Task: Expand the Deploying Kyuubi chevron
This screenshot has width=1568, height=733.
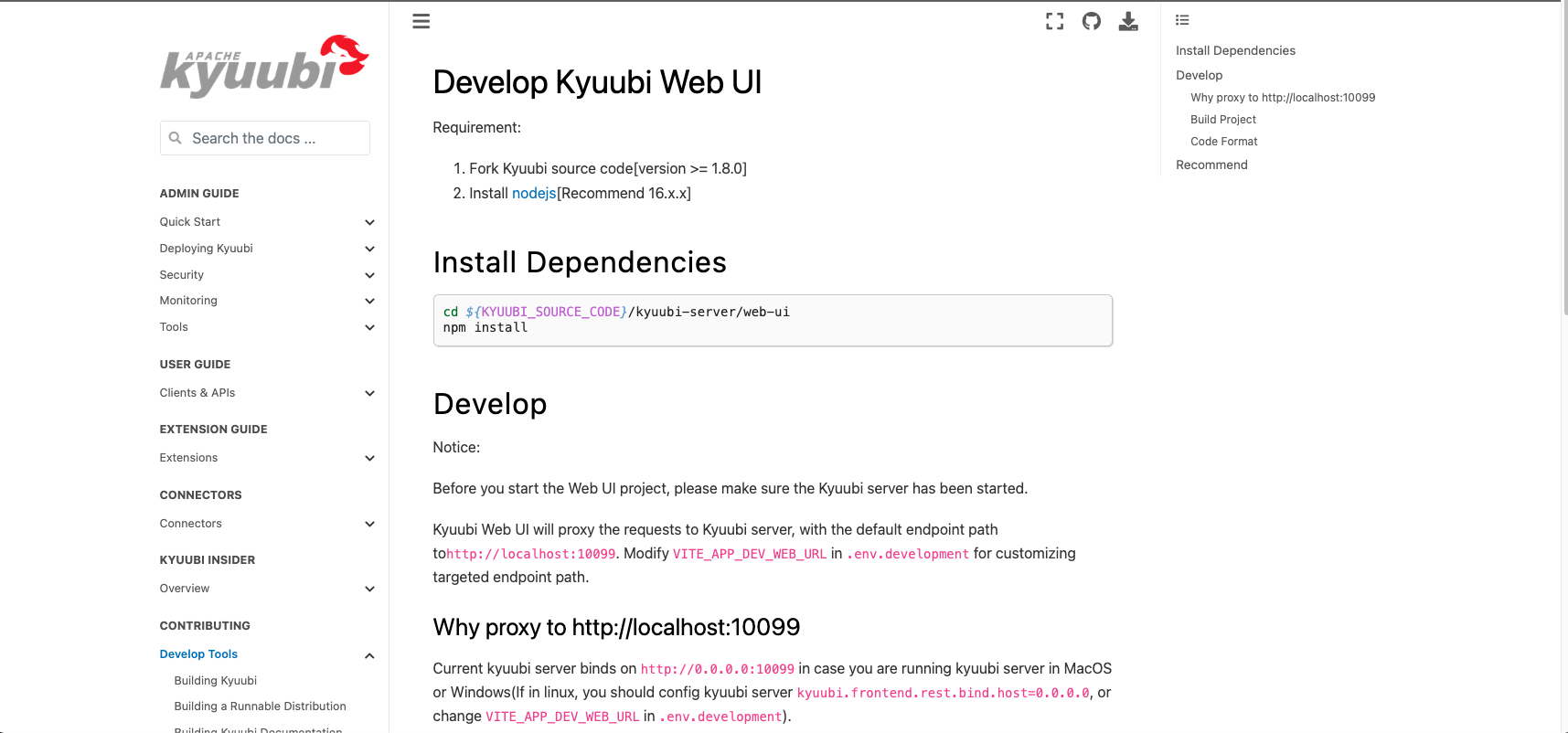Action: click(x=369, y=249)
